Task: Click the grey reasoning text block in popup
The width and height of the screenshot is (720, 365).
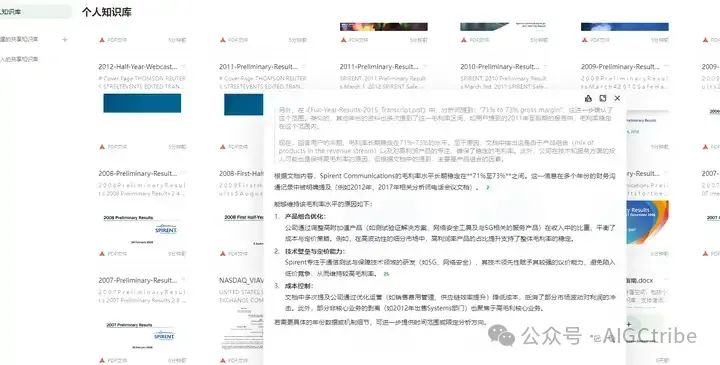Action: click(445, 135)
